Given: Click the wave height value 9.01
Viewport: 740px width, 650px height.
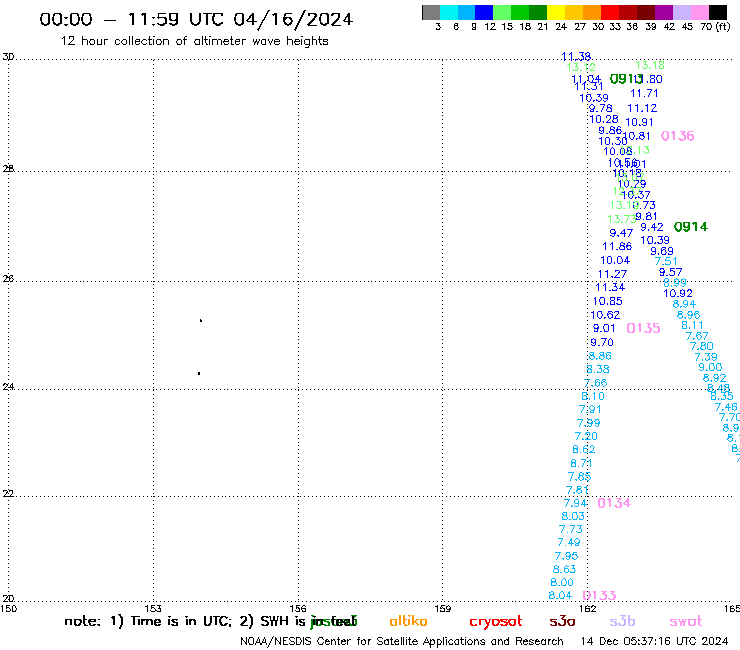Looking at the screenshot, I should click(x=604, y=328).
